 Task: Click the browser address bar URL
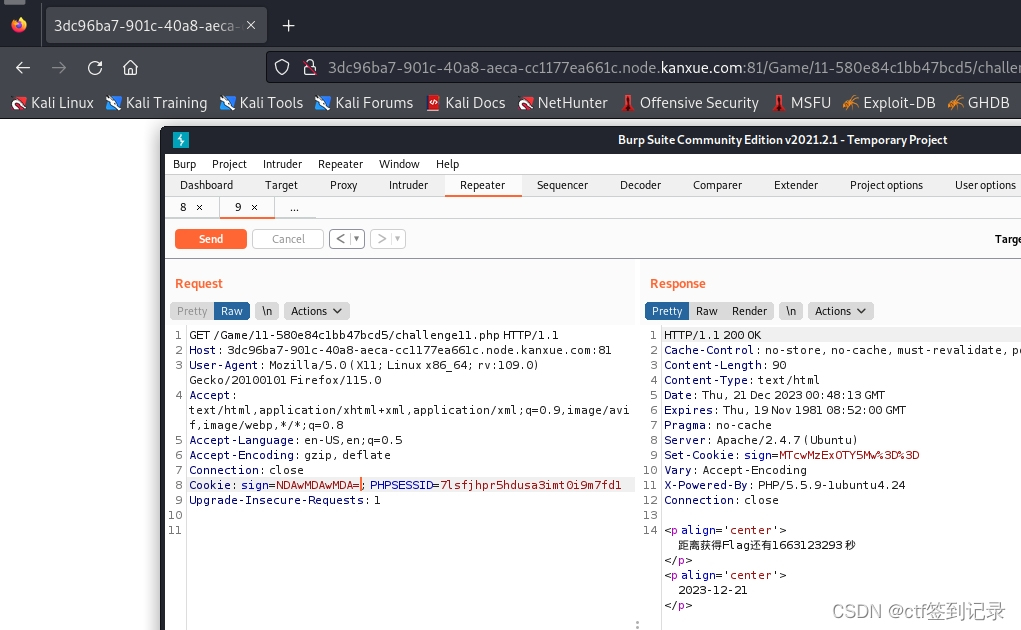[674, 68]
